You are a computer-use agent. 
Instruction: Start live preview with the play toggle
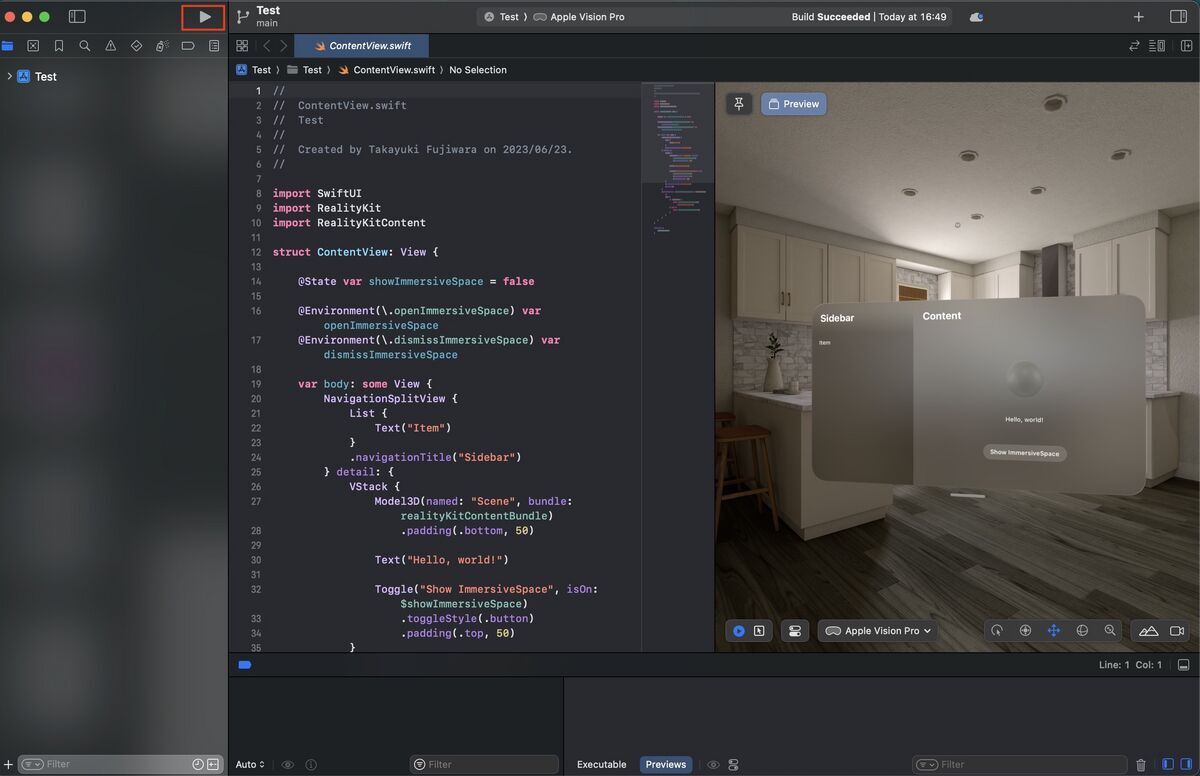click(739, 630)
